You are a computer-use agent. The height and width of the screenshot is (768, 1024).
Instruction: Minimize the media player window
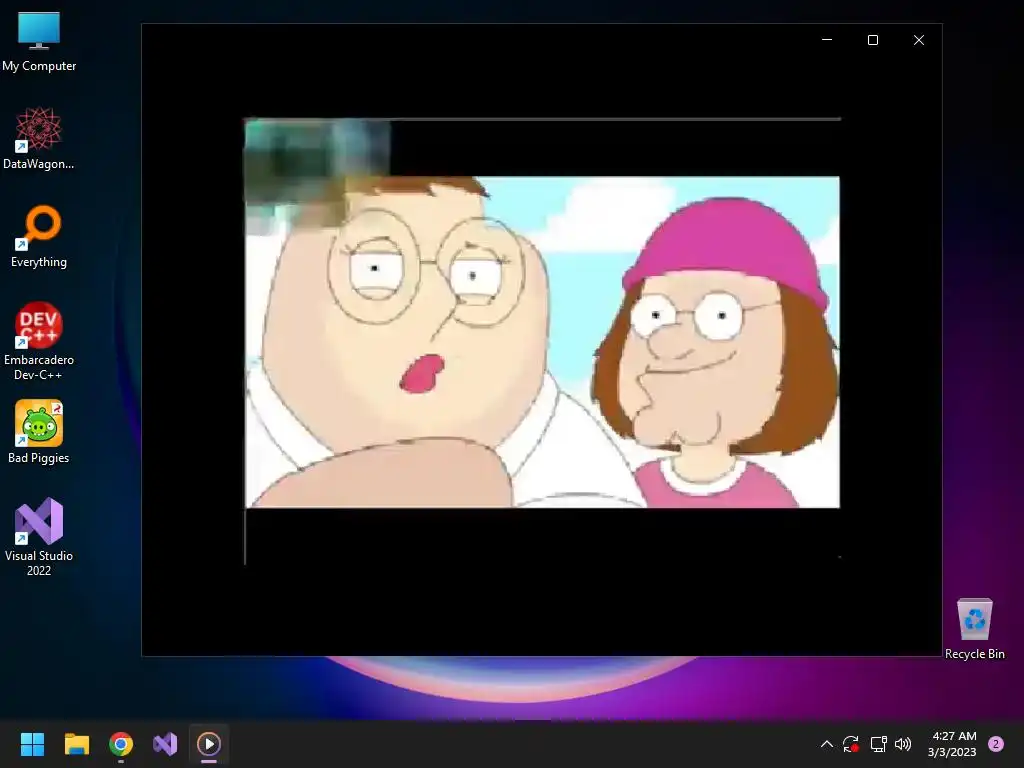pyautogui.click(x=827, y=40)
